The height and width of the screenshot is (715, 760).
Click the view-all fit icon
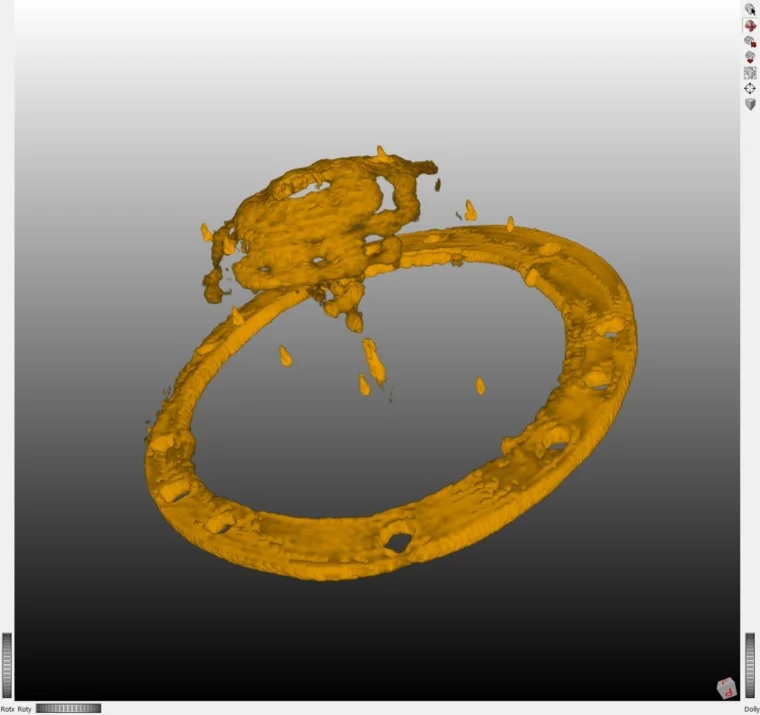click(750, 73)
